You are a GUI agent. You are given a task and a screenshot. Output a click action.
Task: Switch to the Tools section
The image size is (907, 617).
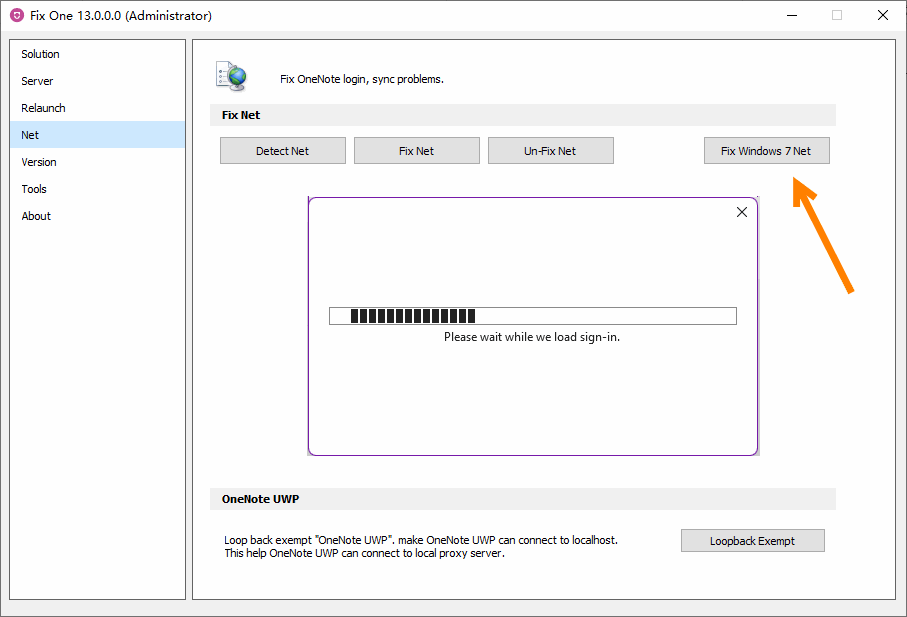point(97,189)
